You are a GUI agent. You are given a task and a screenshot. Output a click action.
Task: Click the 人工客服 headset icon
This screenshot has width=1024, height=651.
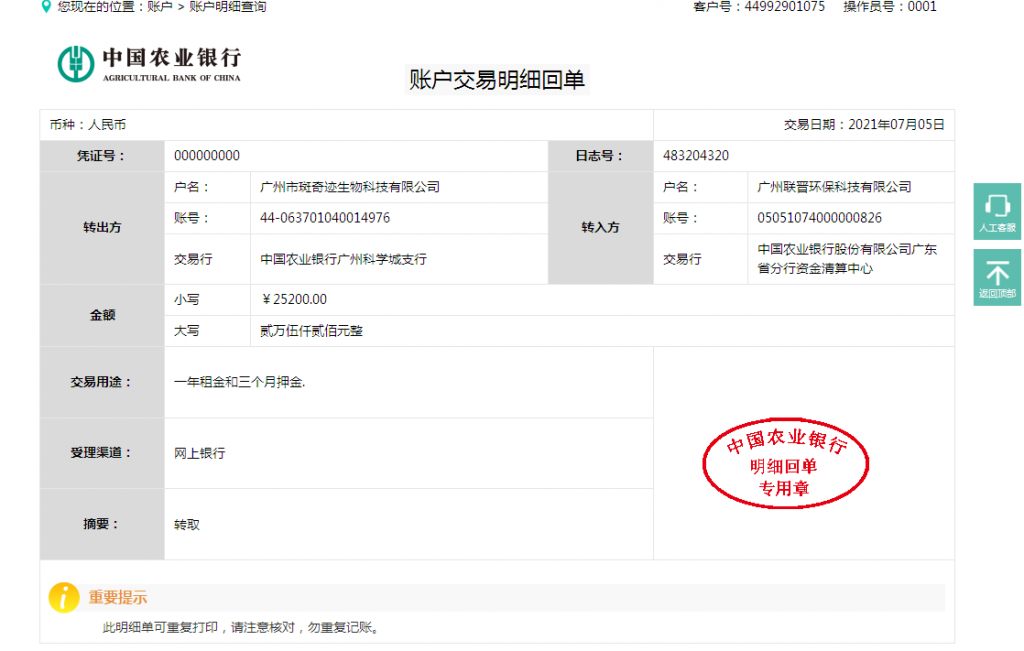[997, 210]
